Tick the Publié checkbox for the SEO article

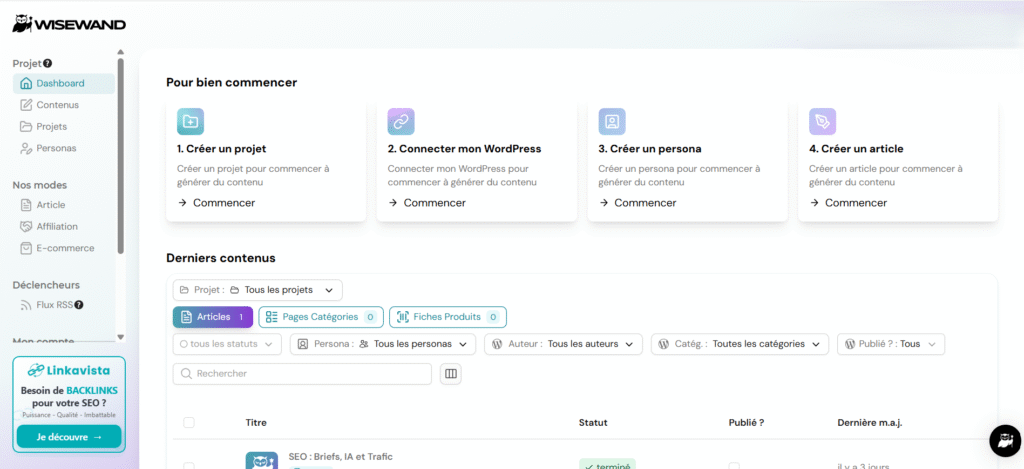(x=734, y=466)
